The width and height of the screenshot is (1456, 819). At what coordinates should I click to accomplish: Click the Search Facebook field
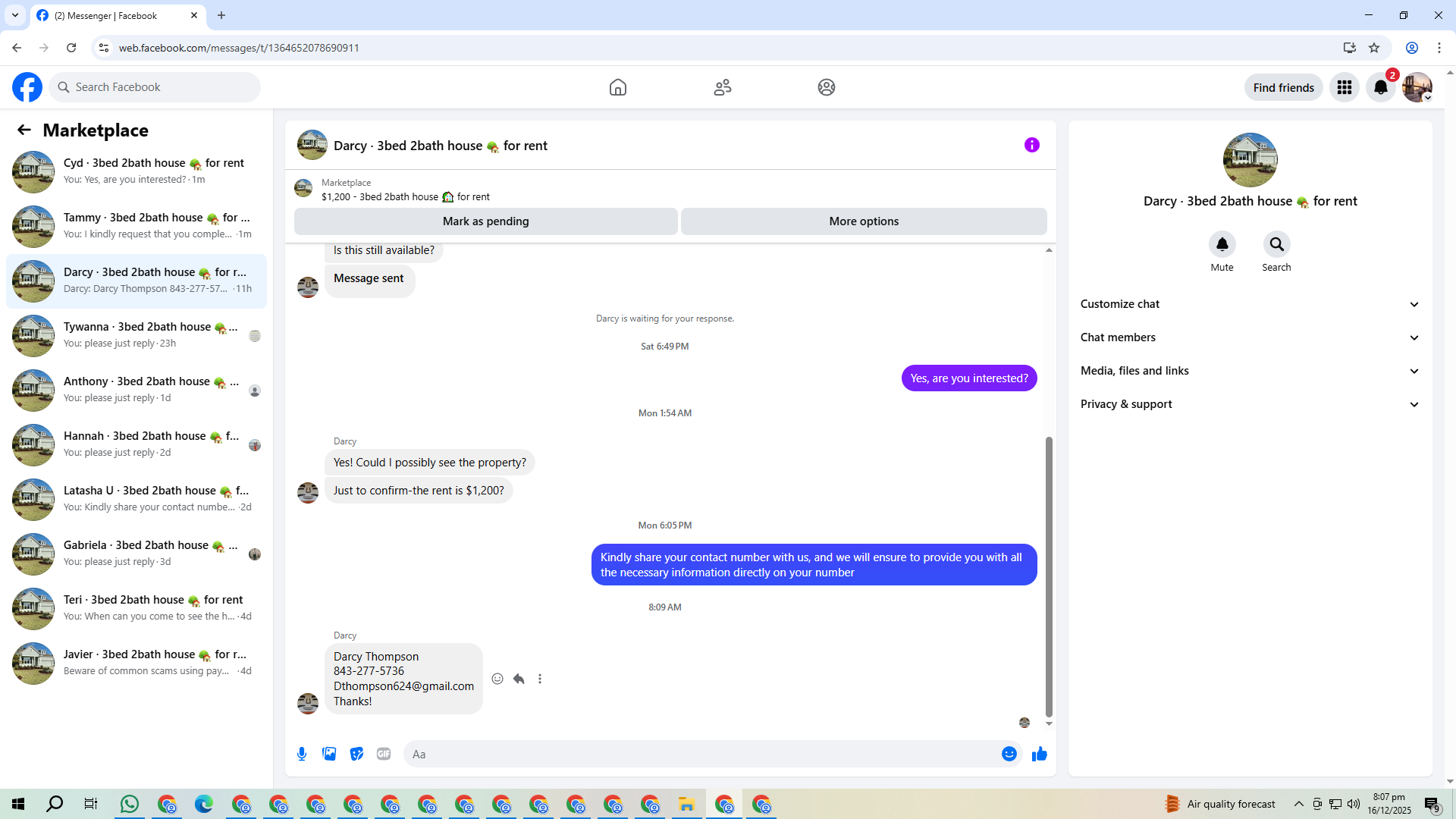[x=155, y=87]
